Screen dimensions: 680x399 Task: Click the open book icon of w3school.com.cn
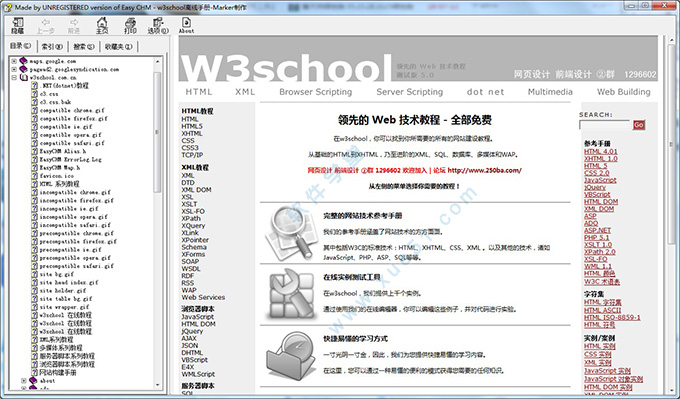24,78
